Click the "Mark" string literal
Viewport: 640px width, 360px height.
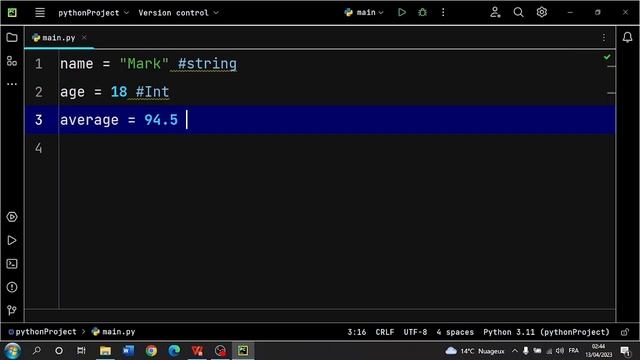click(x=144, y=64)
